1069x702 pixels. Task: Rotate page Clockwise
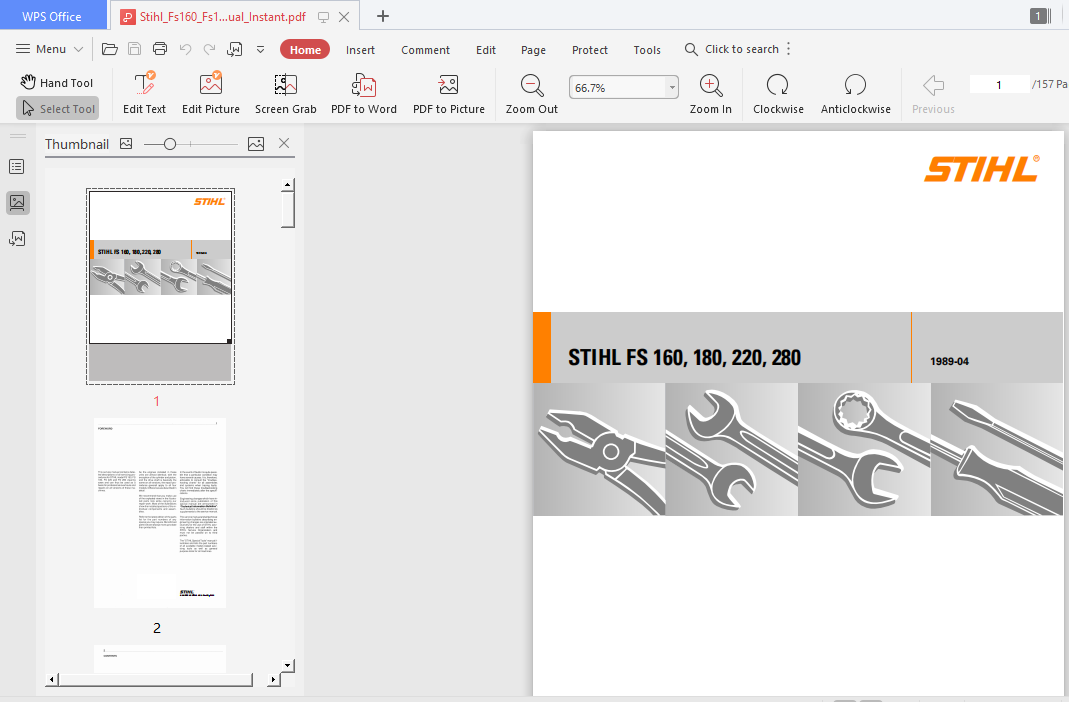[x=778, y=93]
